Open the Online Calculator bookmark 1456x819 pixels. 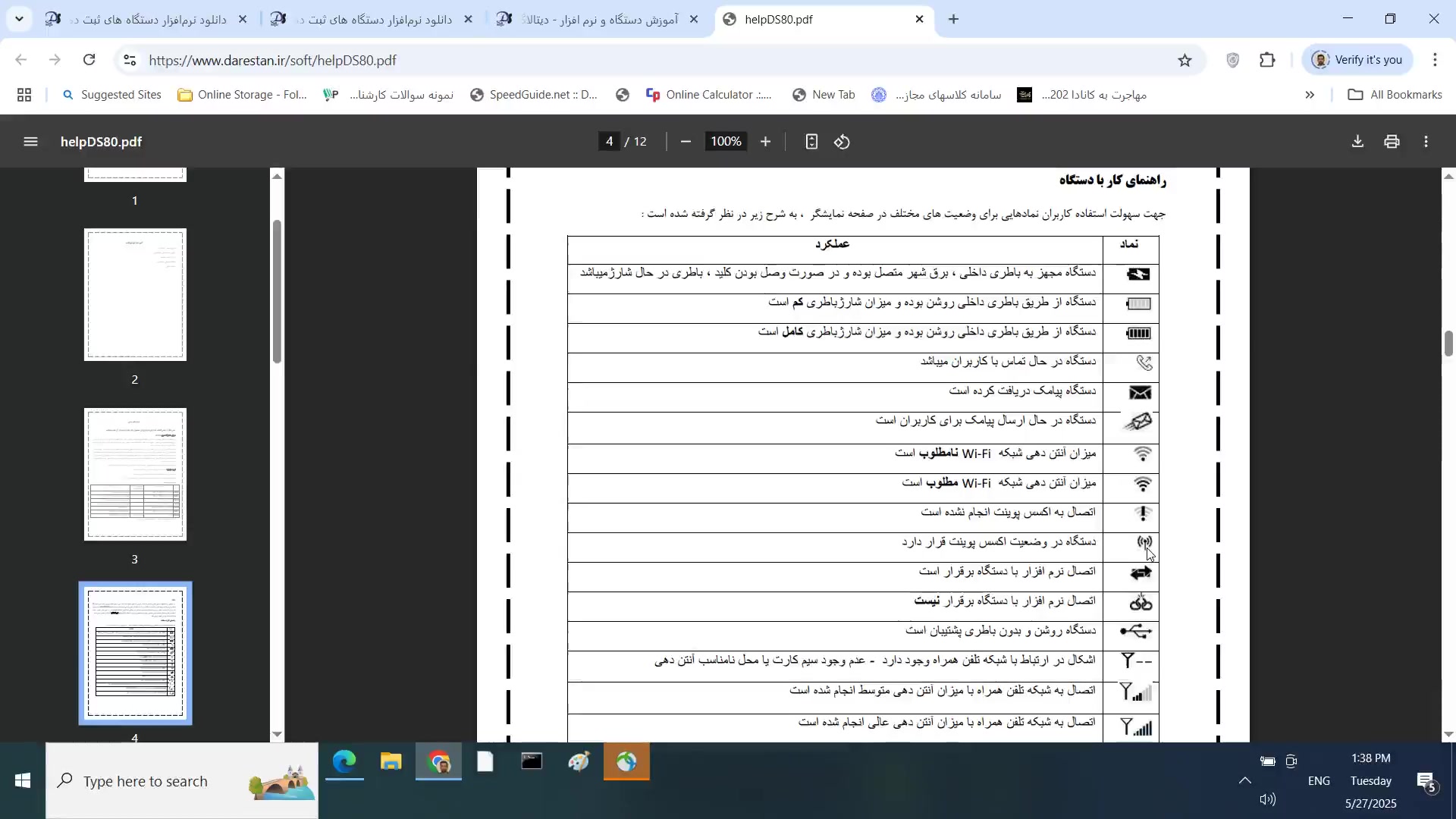point(708,95)
